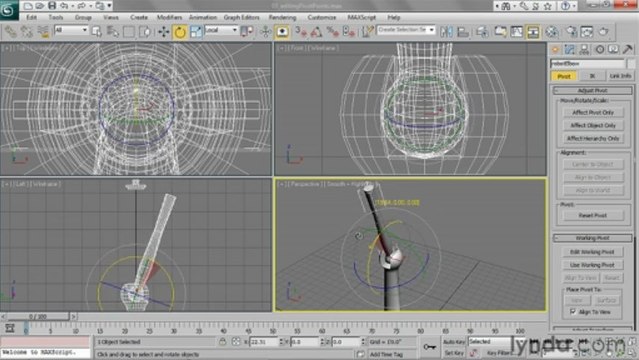Open the Render Setup icon
This screenshot has width=639, height=360.
tap(571, 31)
